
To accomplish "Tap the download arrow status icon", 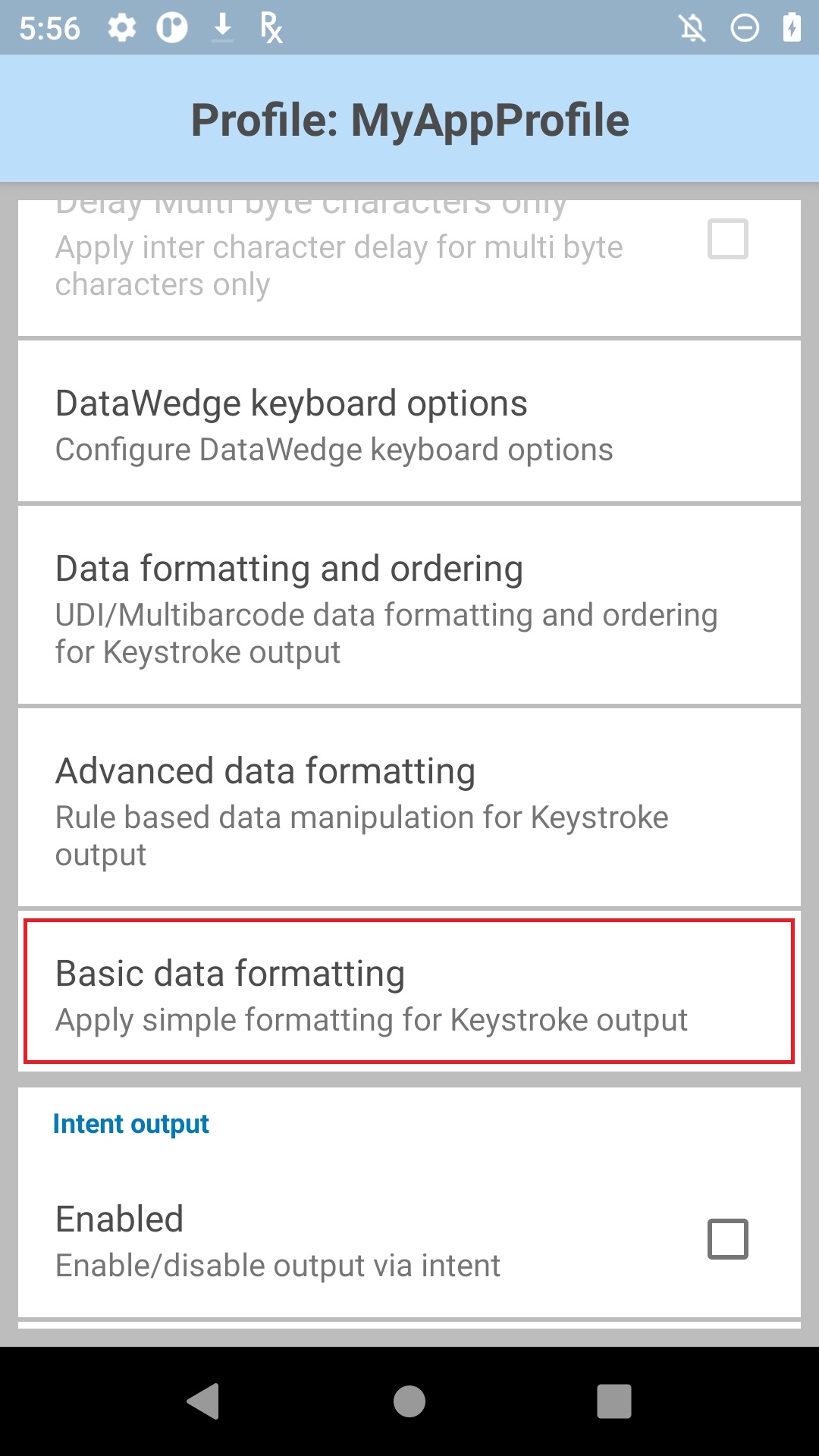I will [222, 27].
